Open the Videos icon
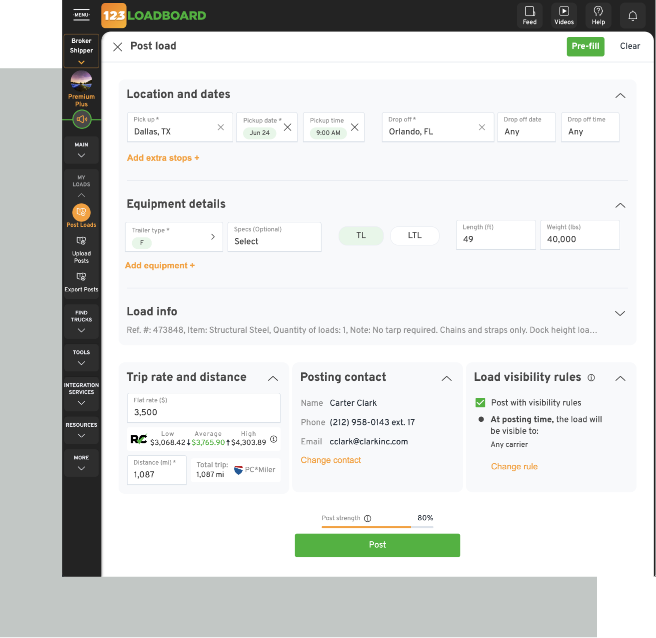Screen dimensions: 656x638 click(x=564, y=15)
